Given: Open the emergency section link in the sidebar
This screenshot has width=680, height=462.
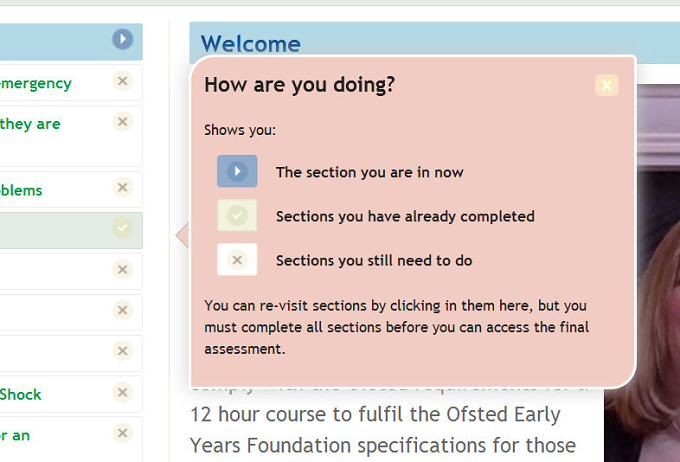Looking at the screenshot, I should (36, 83).
